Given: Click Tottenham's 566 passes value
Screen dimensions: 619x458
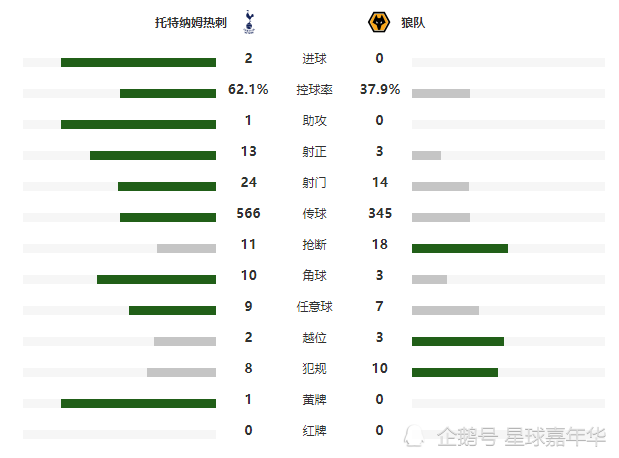Looking at the screenshot, I should (x=248, y=213).
